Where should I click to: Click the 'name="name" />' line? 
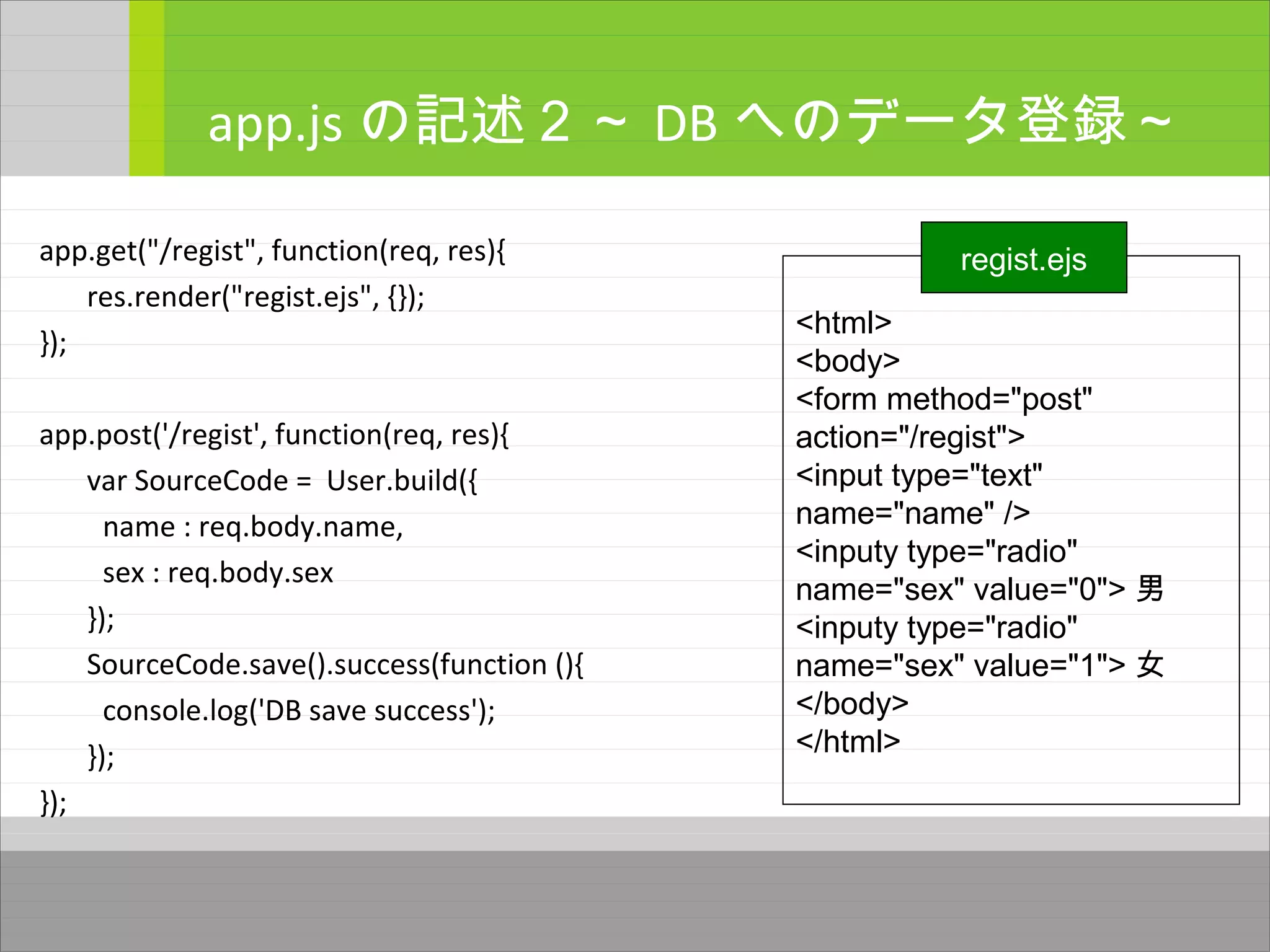click(913, 513)
